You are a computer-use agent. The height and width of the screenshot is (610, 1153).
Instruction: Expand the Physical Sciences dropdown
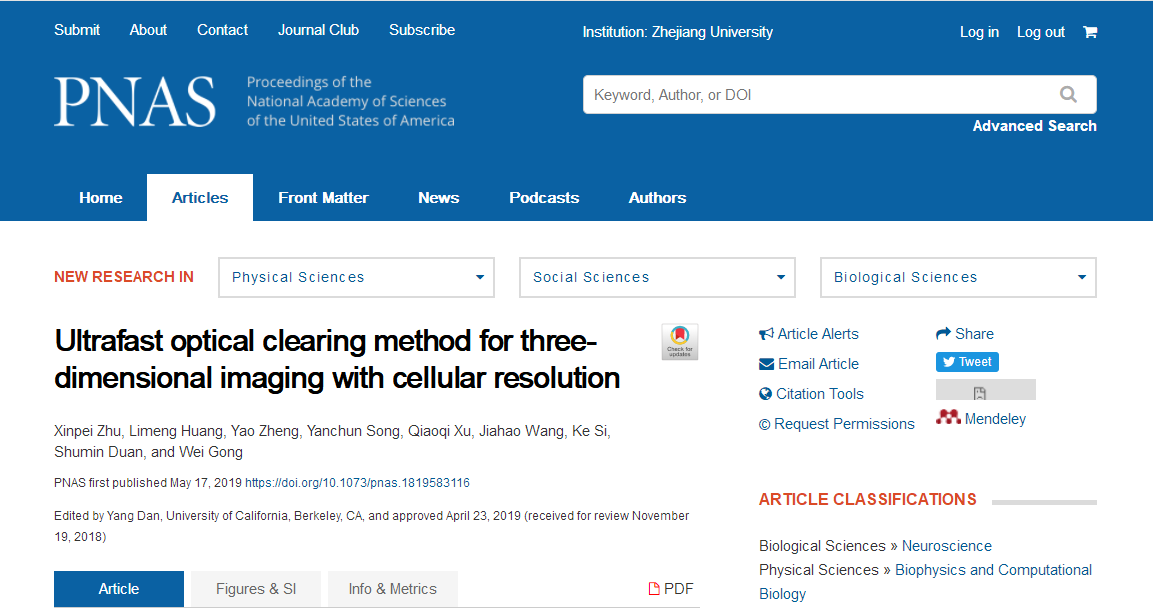[356, 278]
